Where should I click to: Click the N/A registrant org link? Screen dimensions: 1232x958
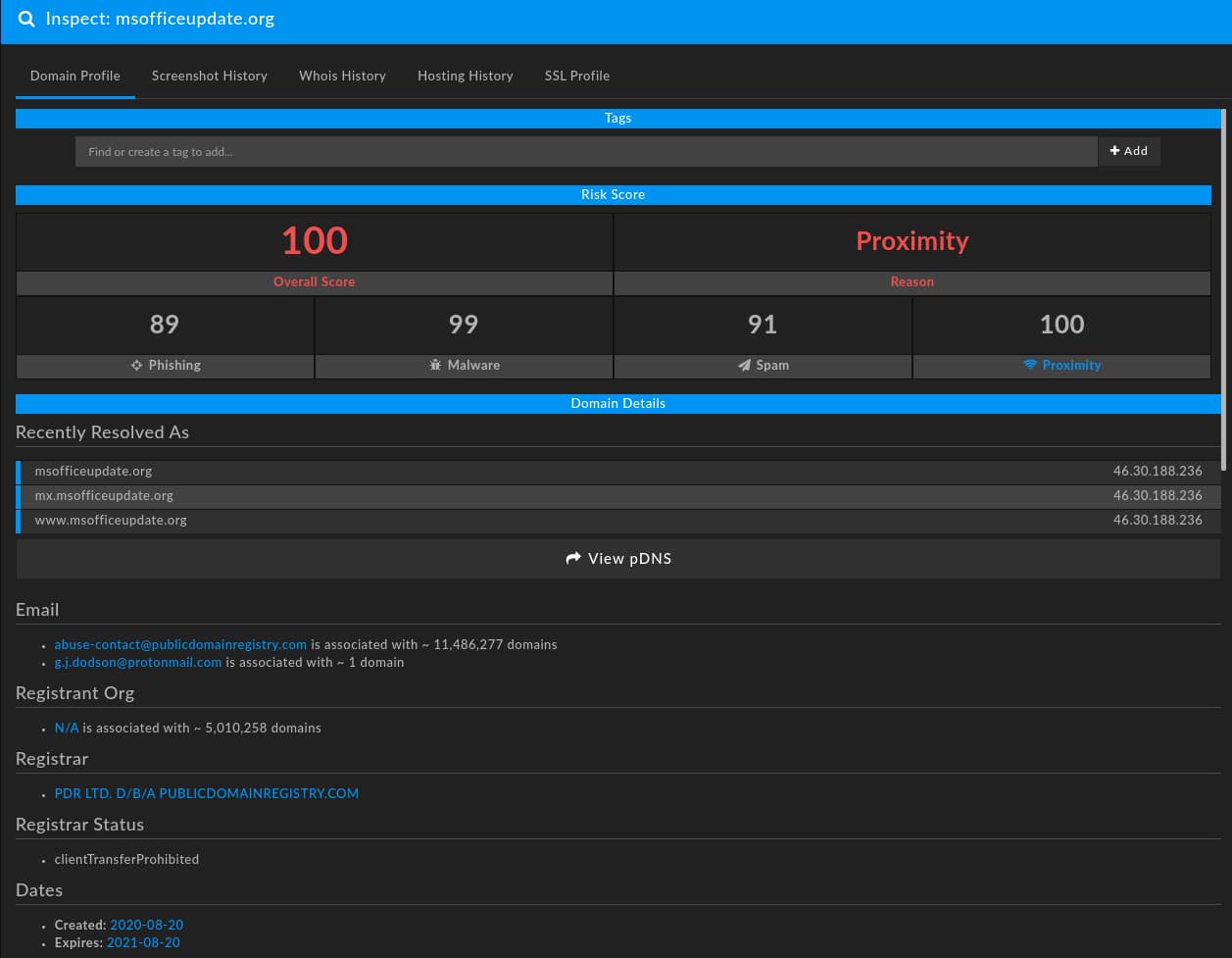pos(67,728)
